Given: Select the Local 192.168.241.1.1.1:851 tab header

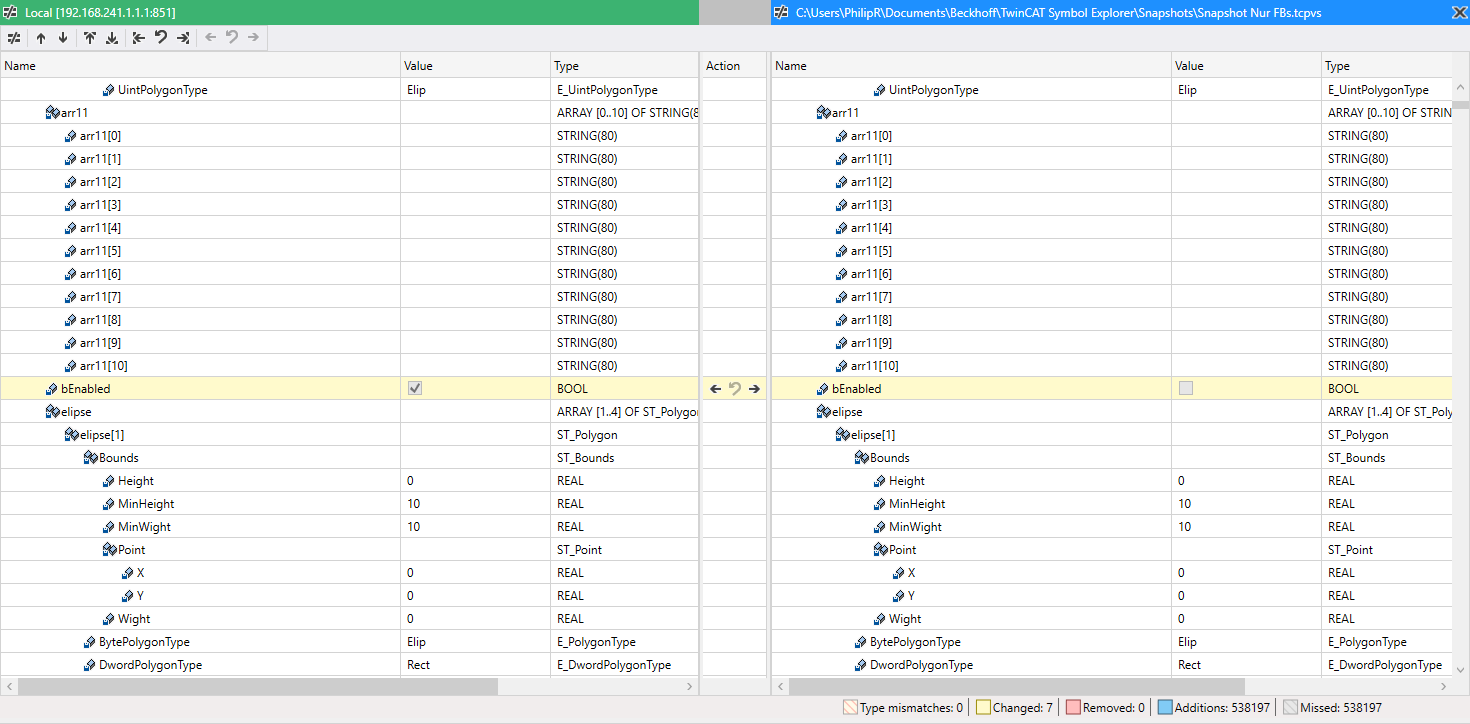Looking at the screenshot, I should (349, 12).
